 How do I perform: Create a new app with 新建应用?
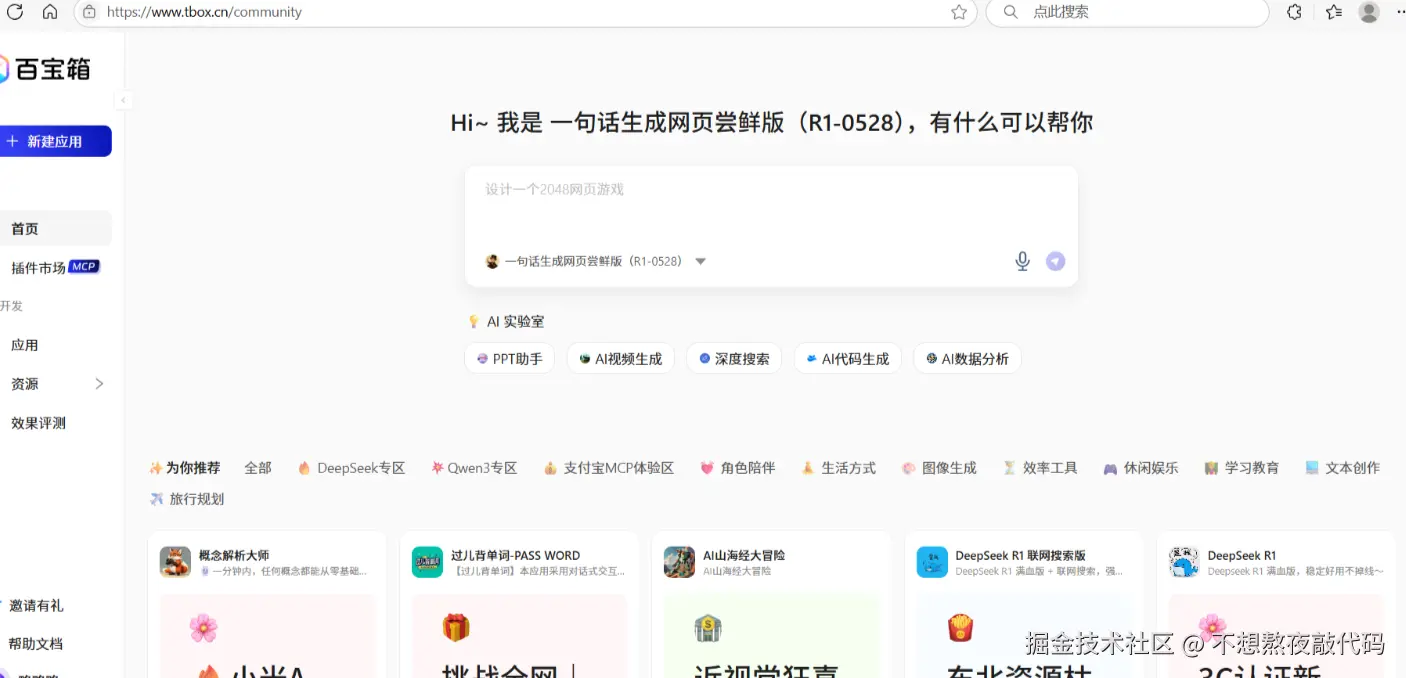[55, 141]
